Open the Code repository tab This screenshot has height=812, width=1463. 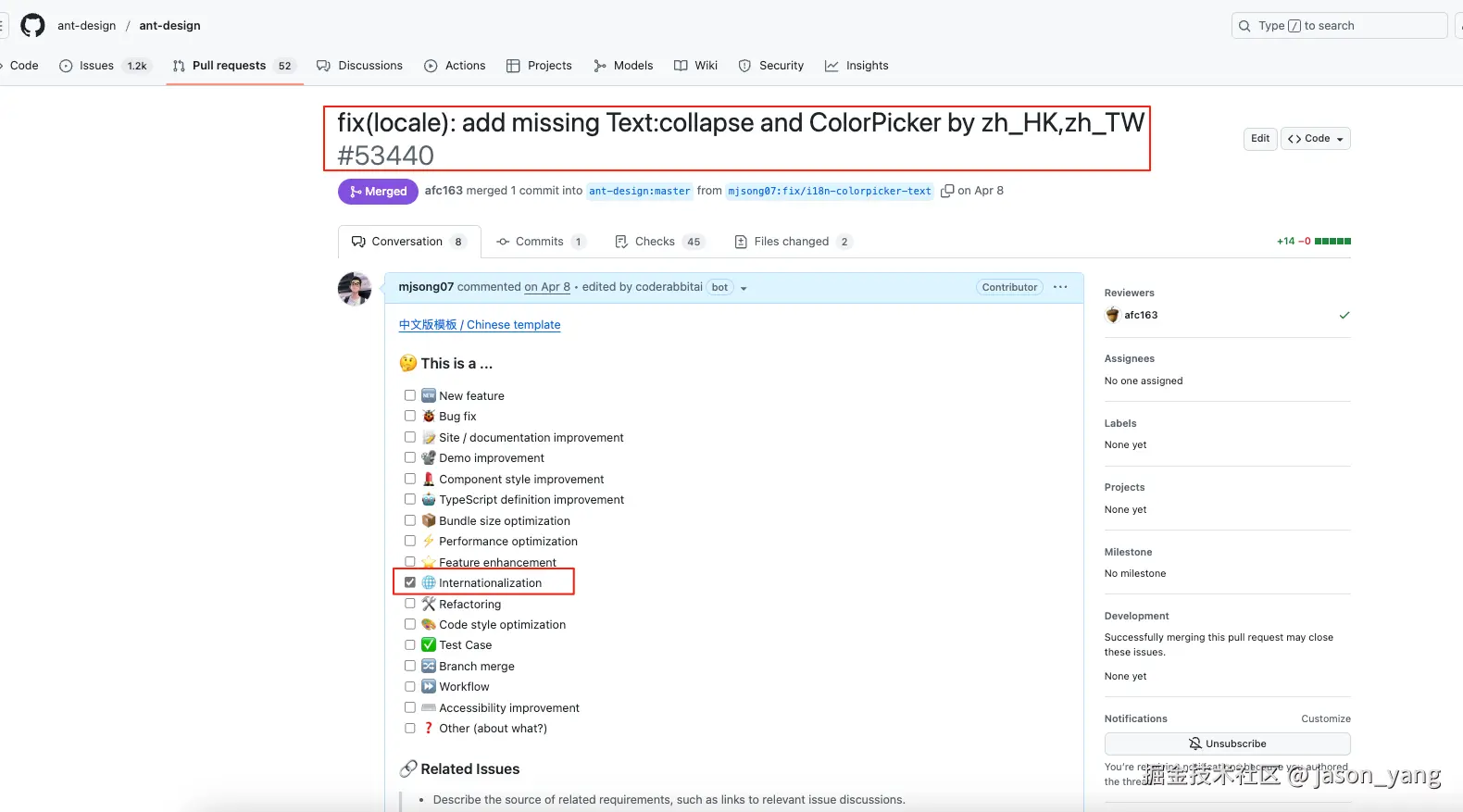19,66
